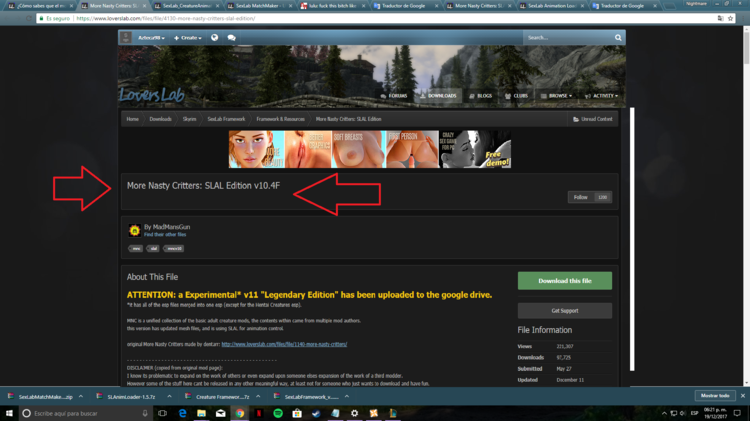
Task: Show hidden system tray icons
Action: point(664,413)
